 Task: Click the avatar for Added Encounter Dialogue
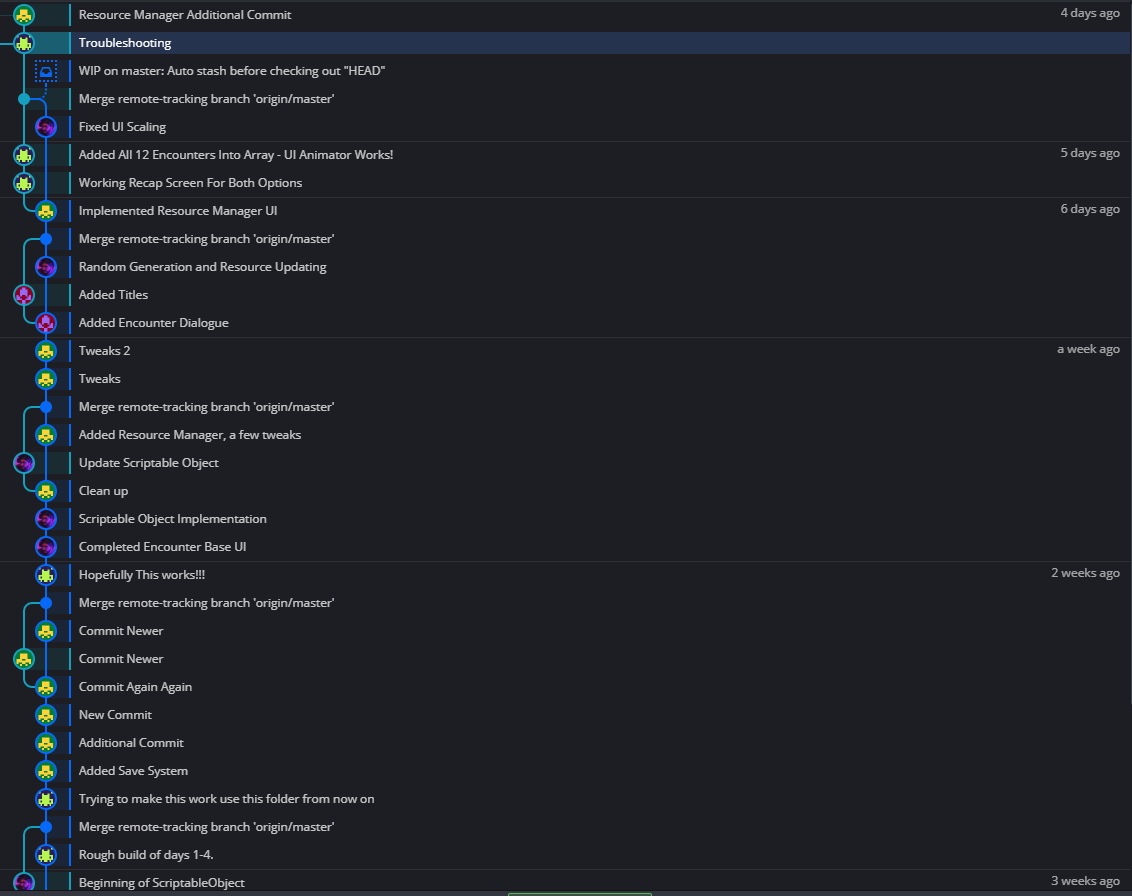pyautogui.click(x=46, y=323)
